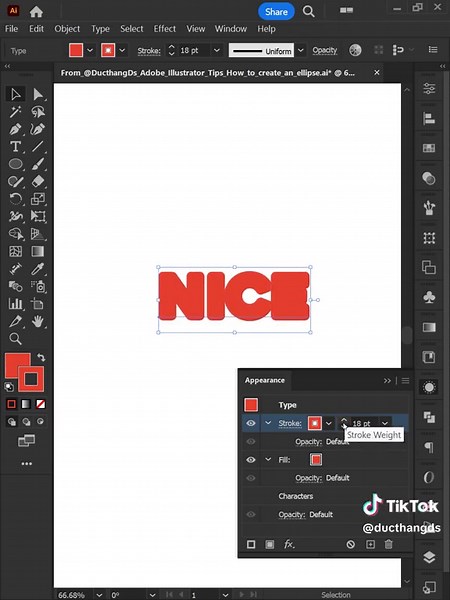The image size is (450, 600).
Task: Toggle visibility of Opacity under Stroke
Action: 251,442
